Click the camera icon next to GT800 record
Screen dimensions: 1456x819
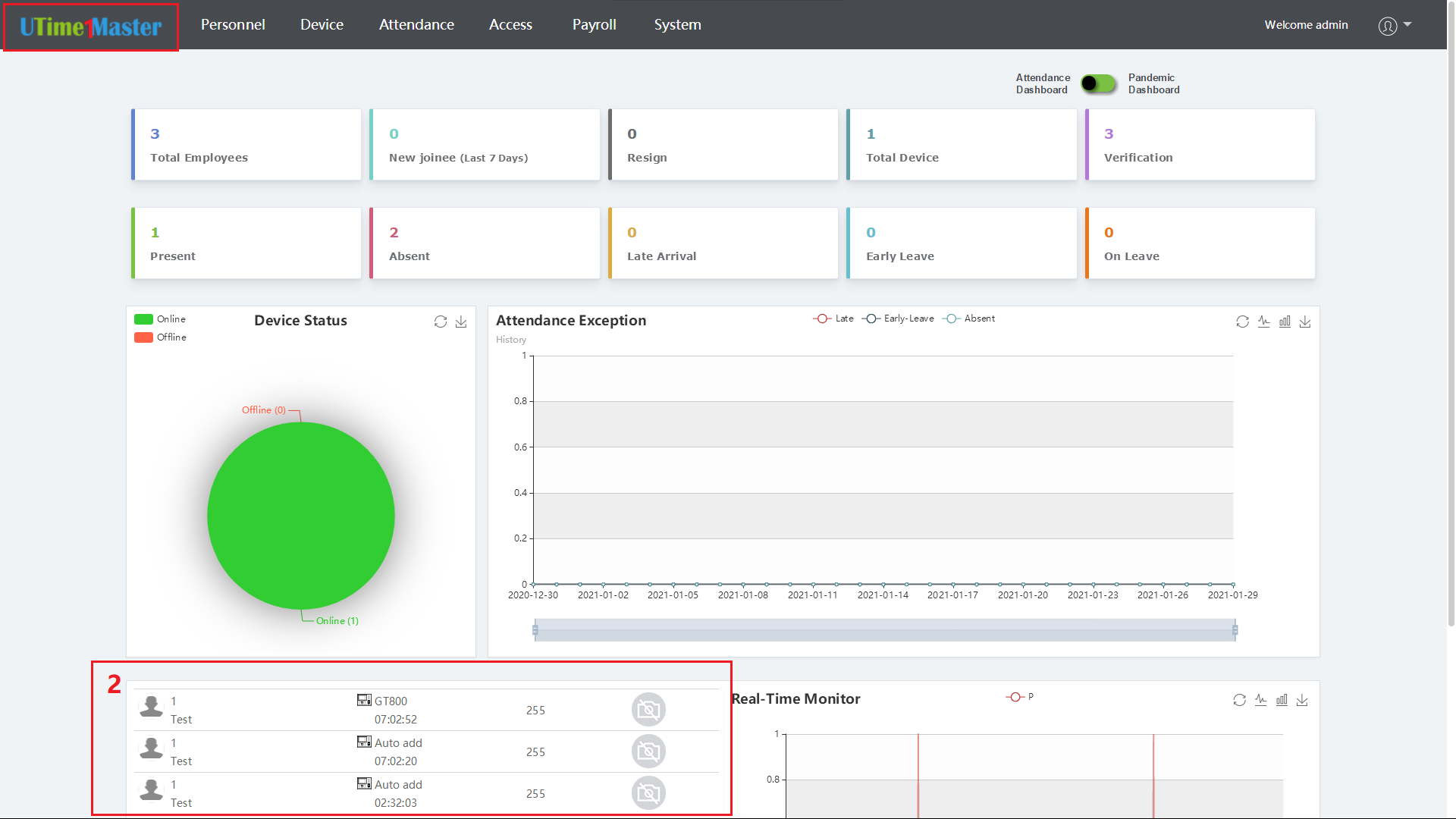[x=648, y=709]
